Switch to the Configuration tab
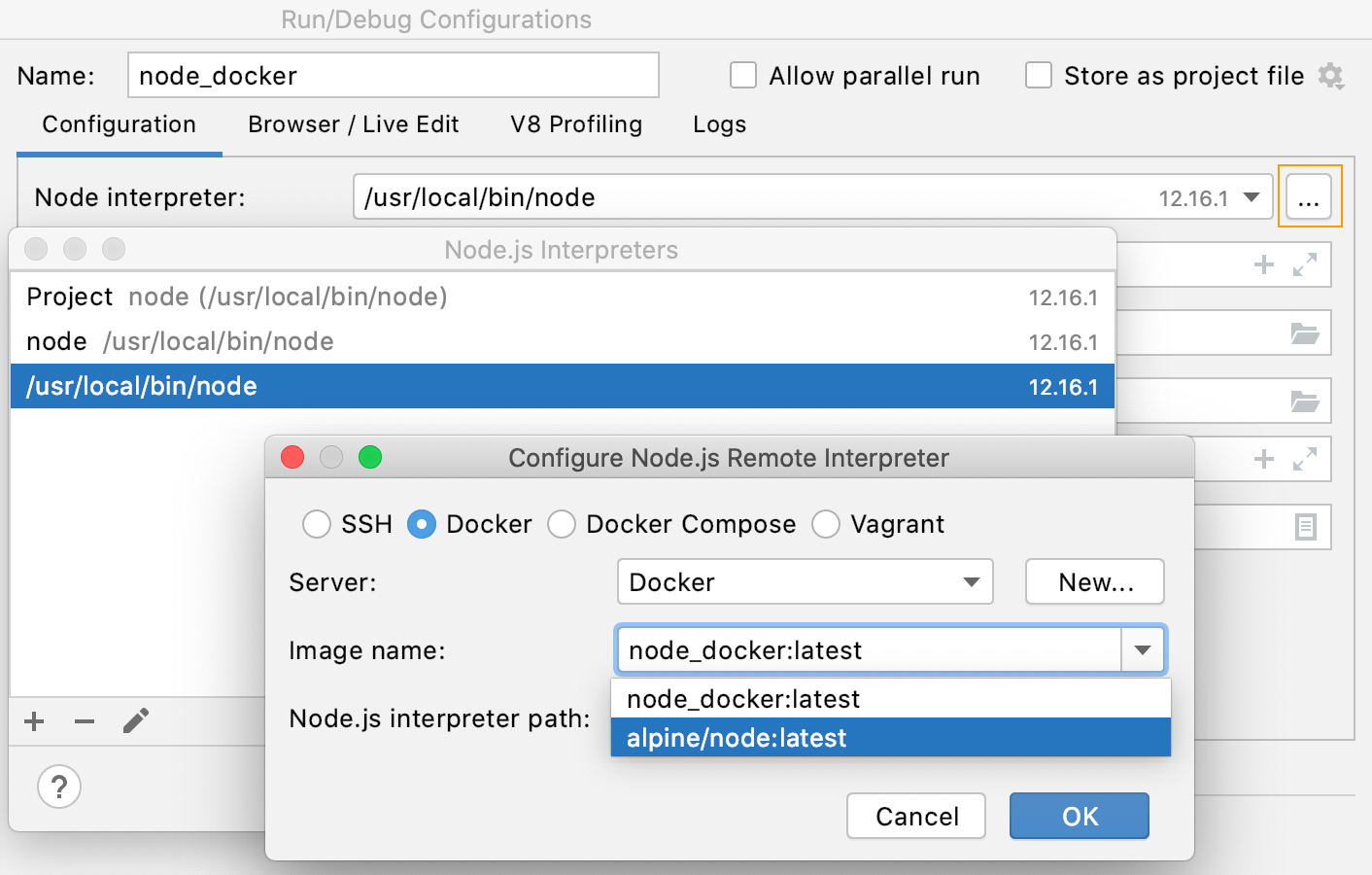Image resolution: width=1372 pixels, height=875 pixels. (x=120, y=124)
